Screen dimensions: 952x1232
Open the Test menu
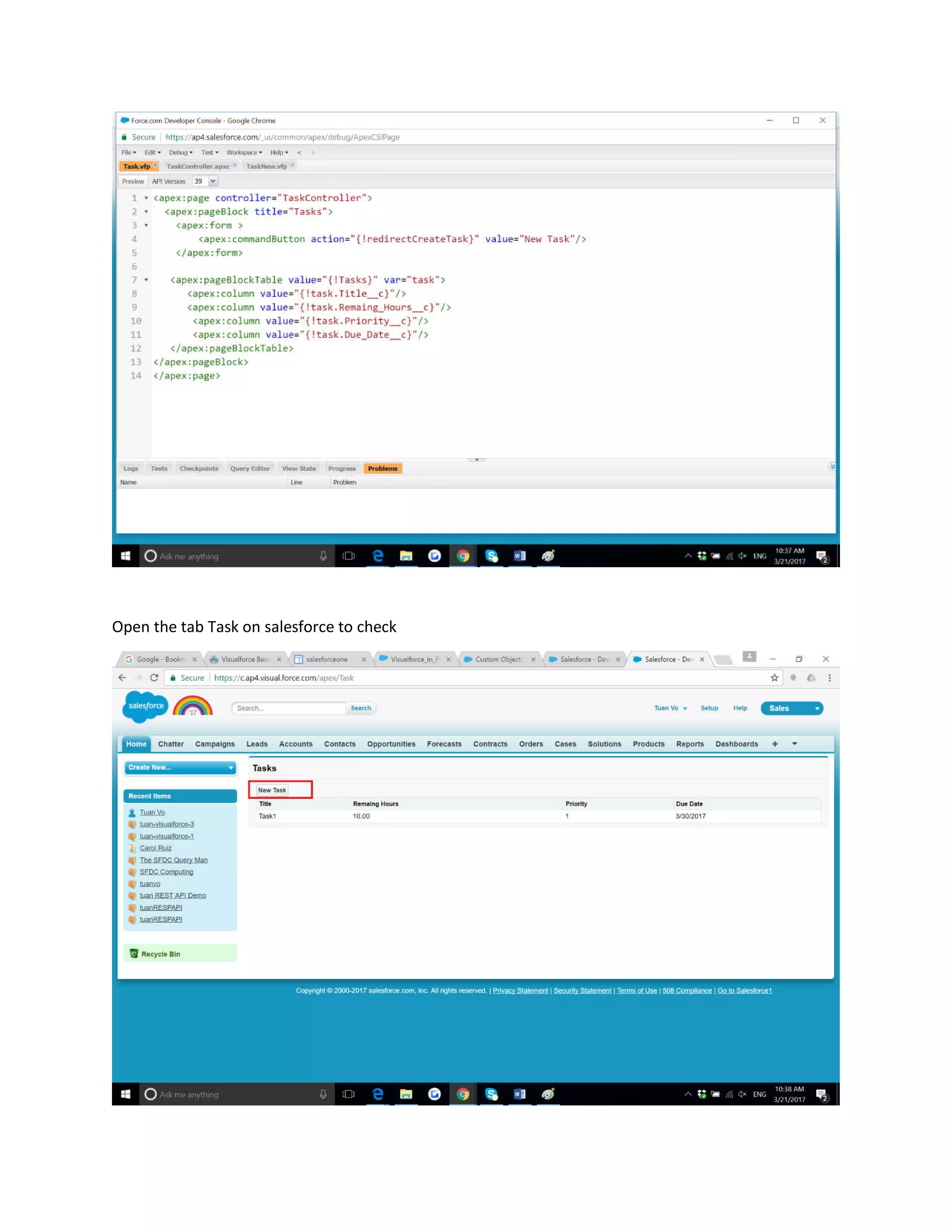(210, 152)
